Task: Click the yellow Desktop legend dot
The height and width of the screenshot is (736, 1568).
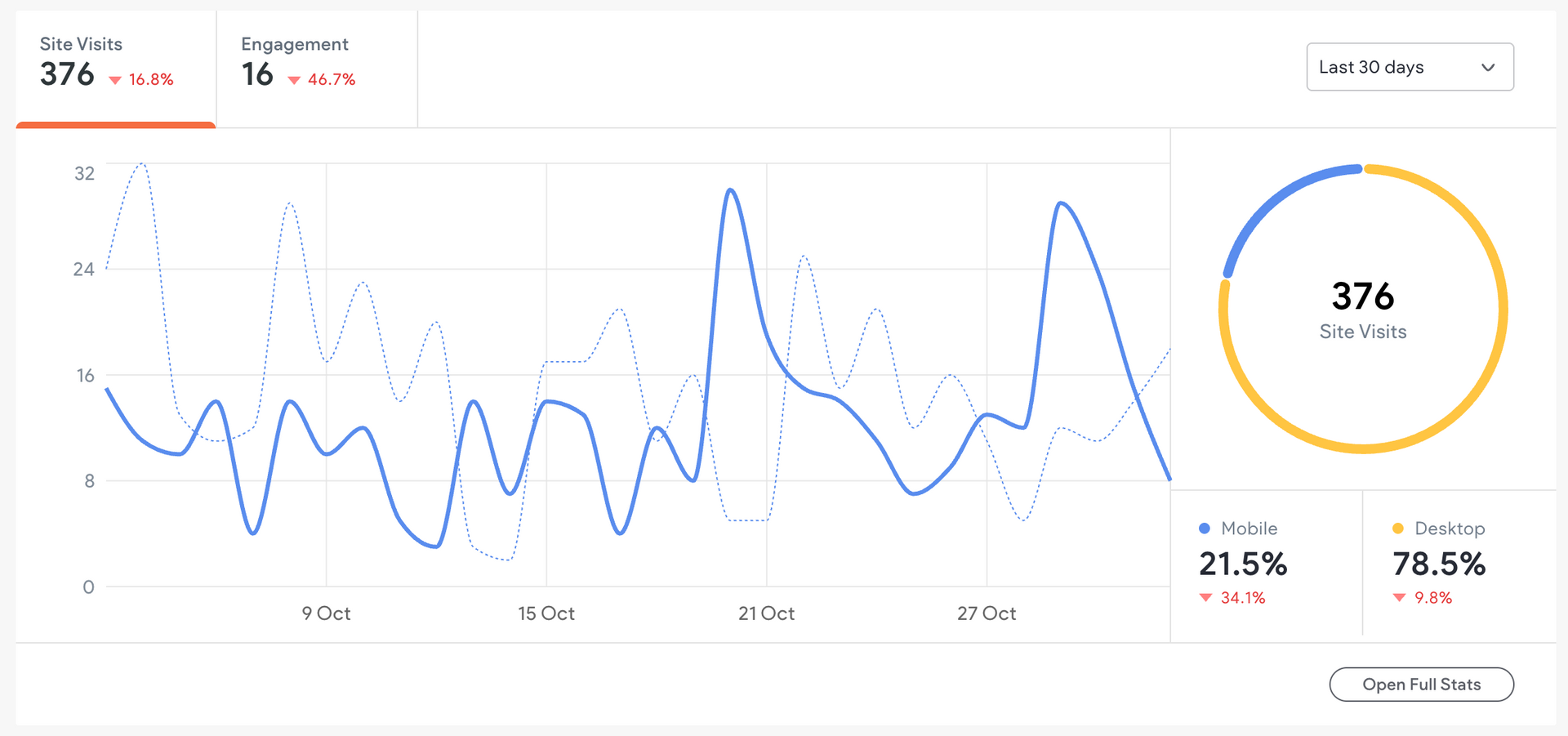Action: (1397, 529)
